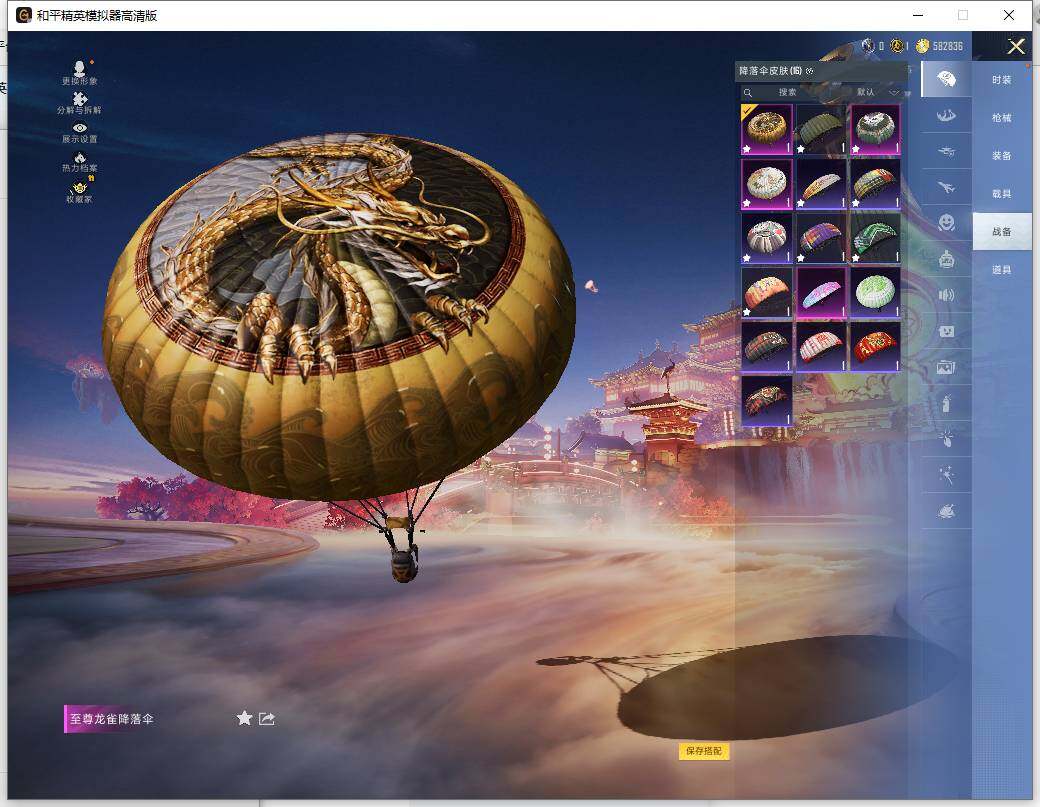Close the wardrobe with the X icon
This screenshot has height=807, width=1040.
(1016, 46)
